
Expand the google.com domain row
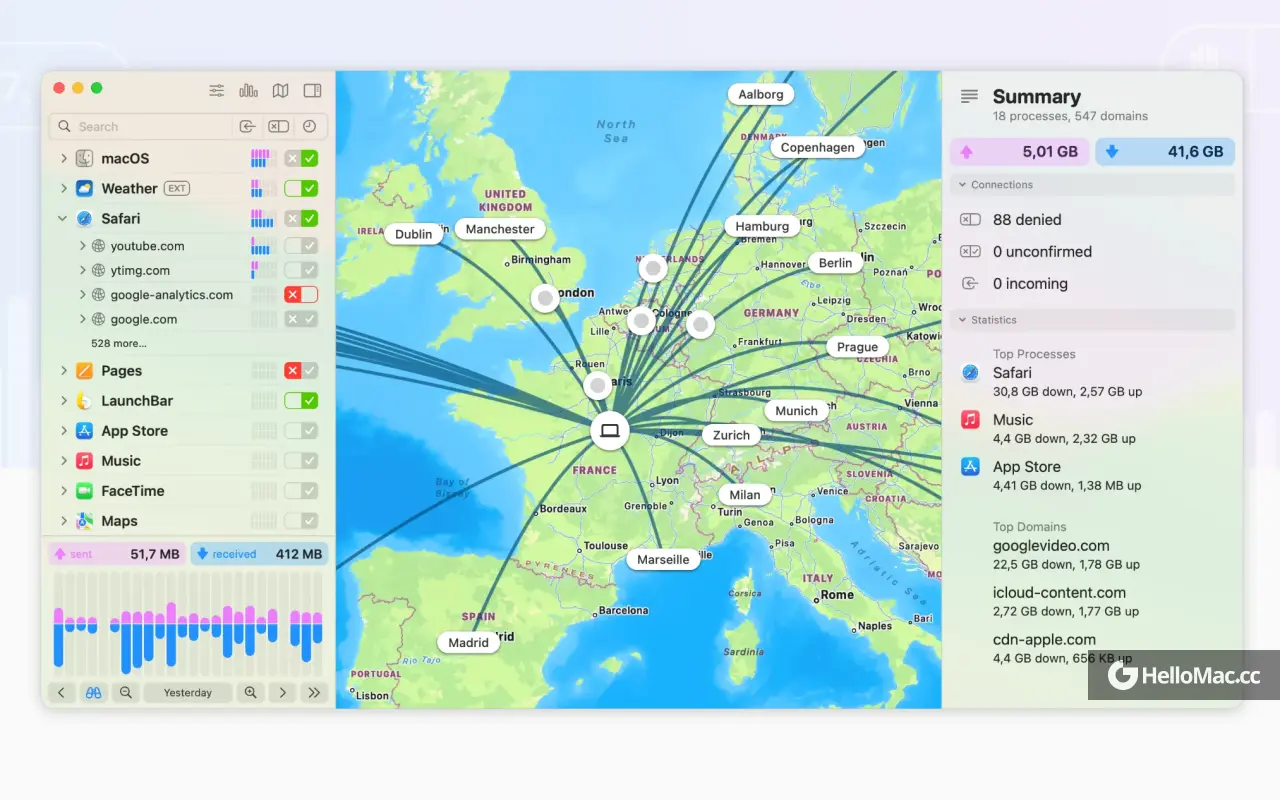82,320
